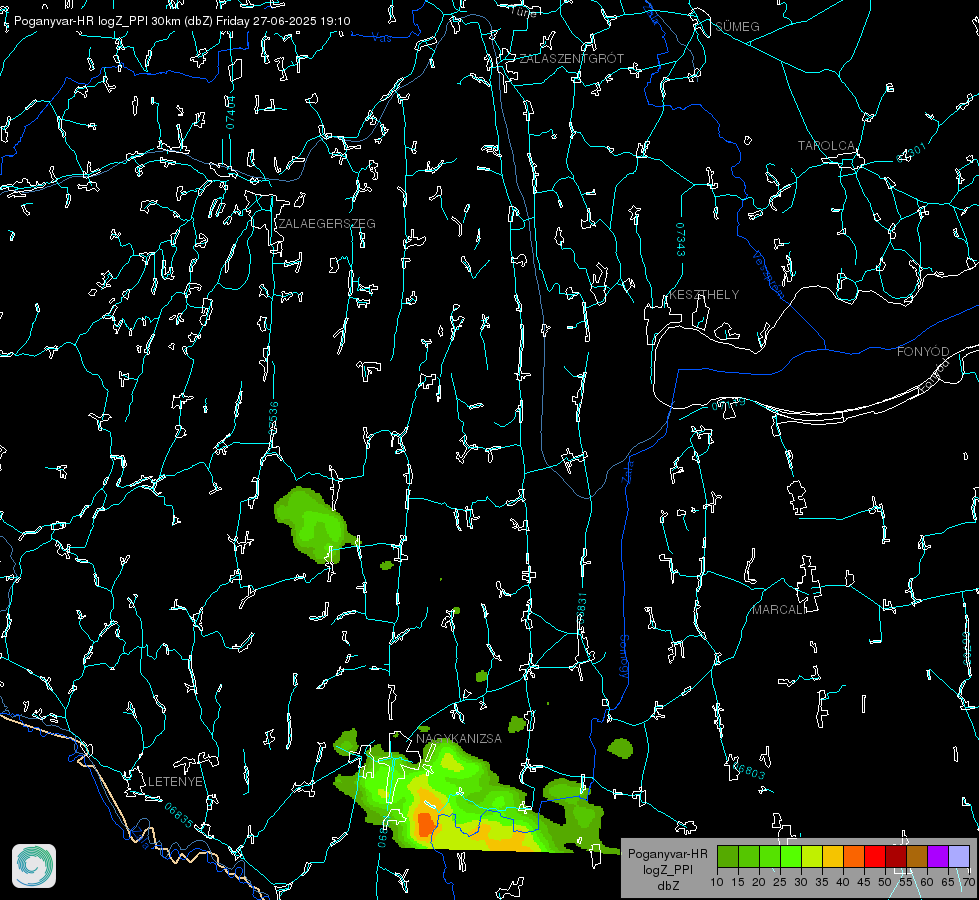
Task: Select the 50–55 dBZ dark red swatch
Action: tap(896, 856)
